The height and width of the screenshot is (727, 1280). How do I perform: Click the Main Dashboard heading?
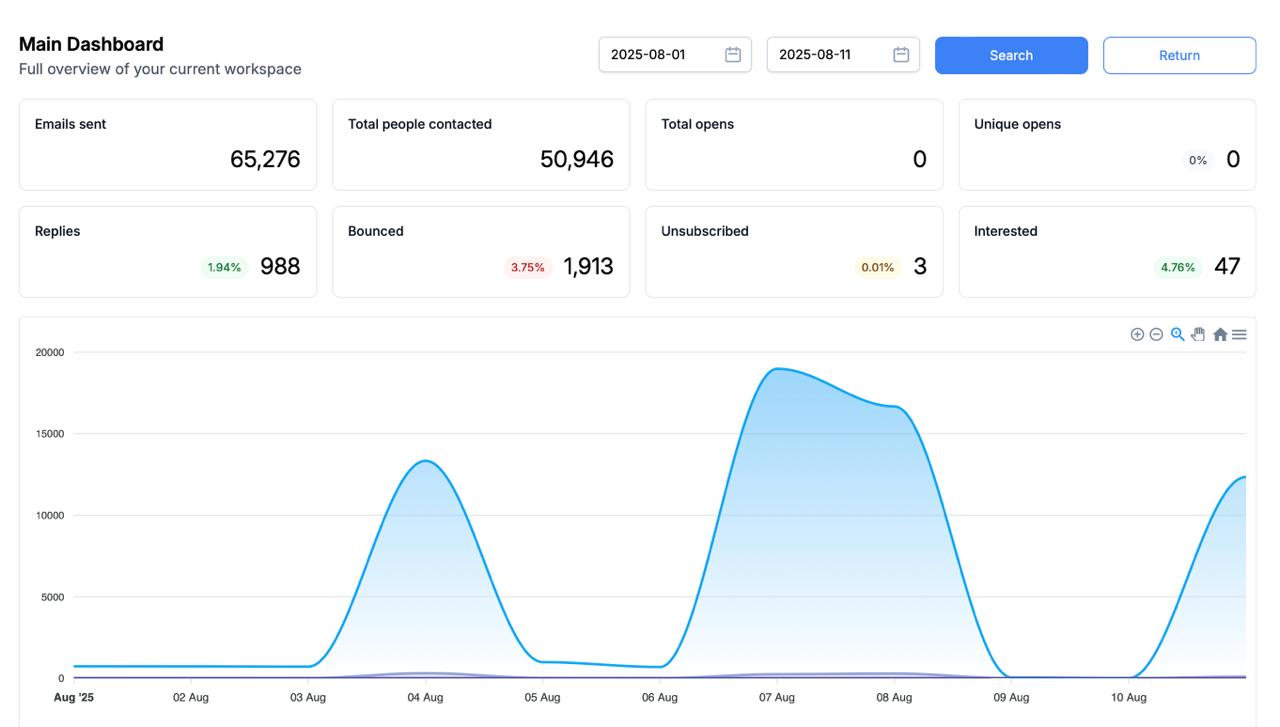click(x=90, y=43)
